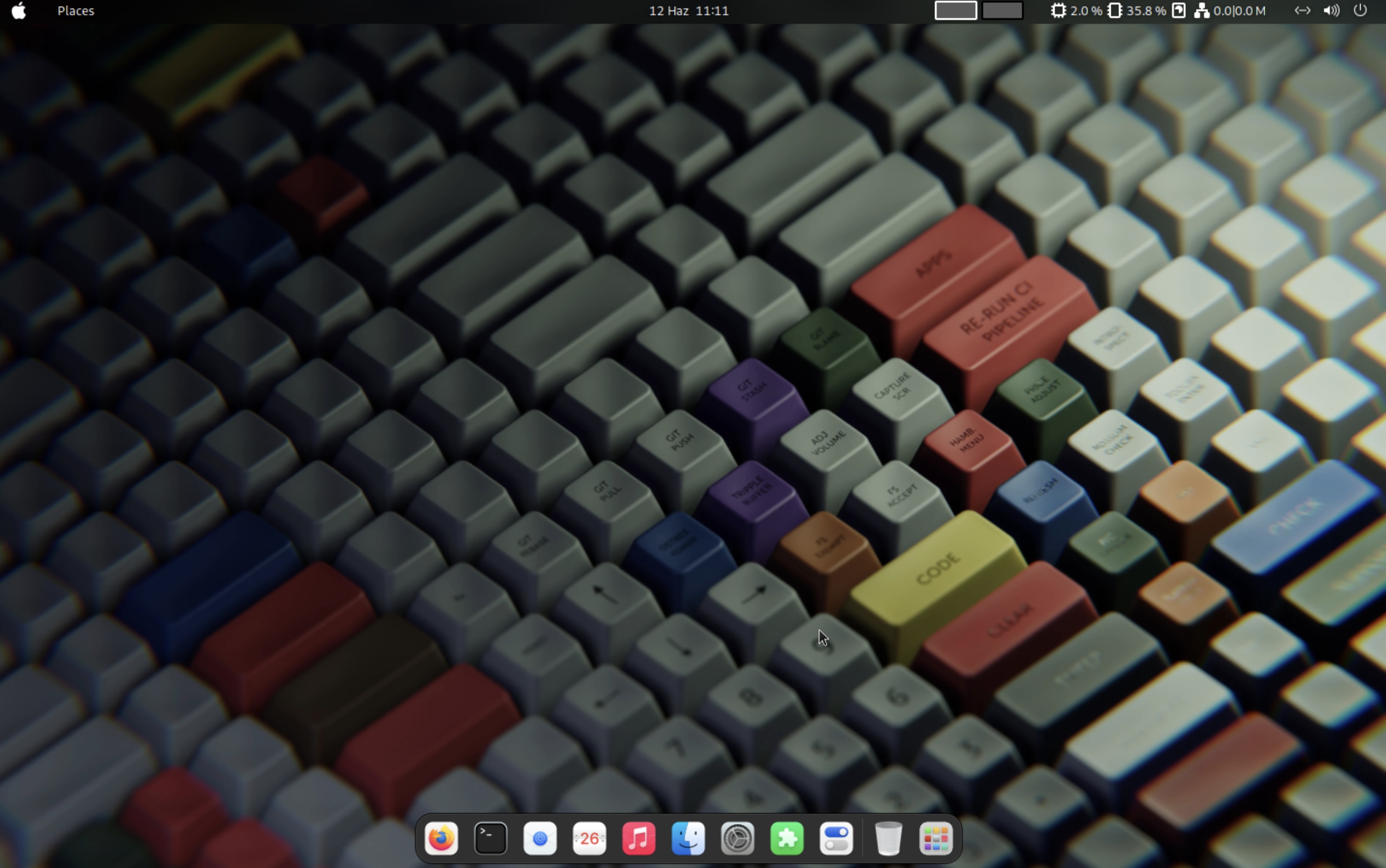Click the Apple logo activities button
The height and width of the screenshot is (868, 1386).
pyautogui.click(x=18, y=10)
